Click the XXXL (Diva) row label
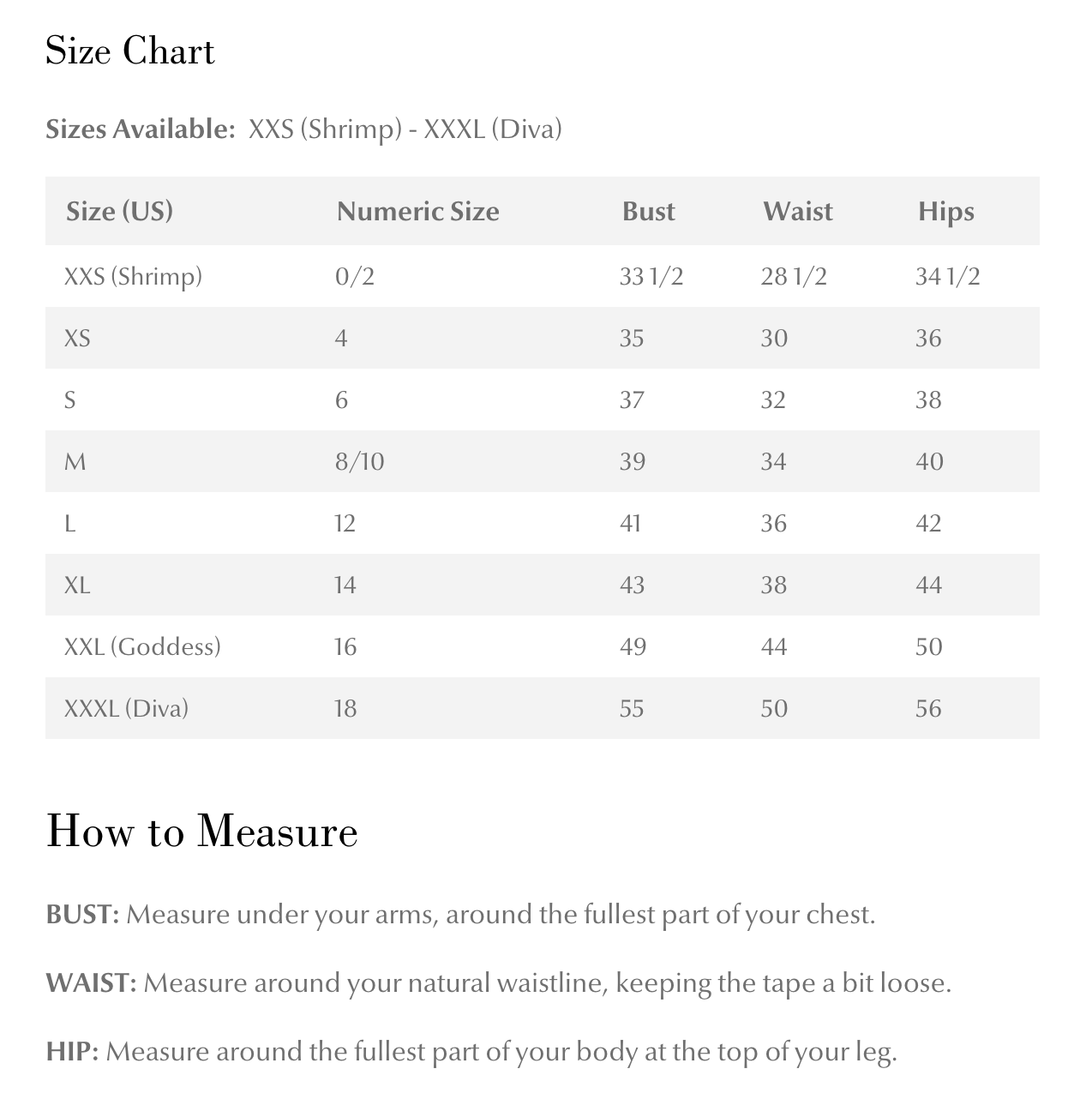 pos(126,708)
